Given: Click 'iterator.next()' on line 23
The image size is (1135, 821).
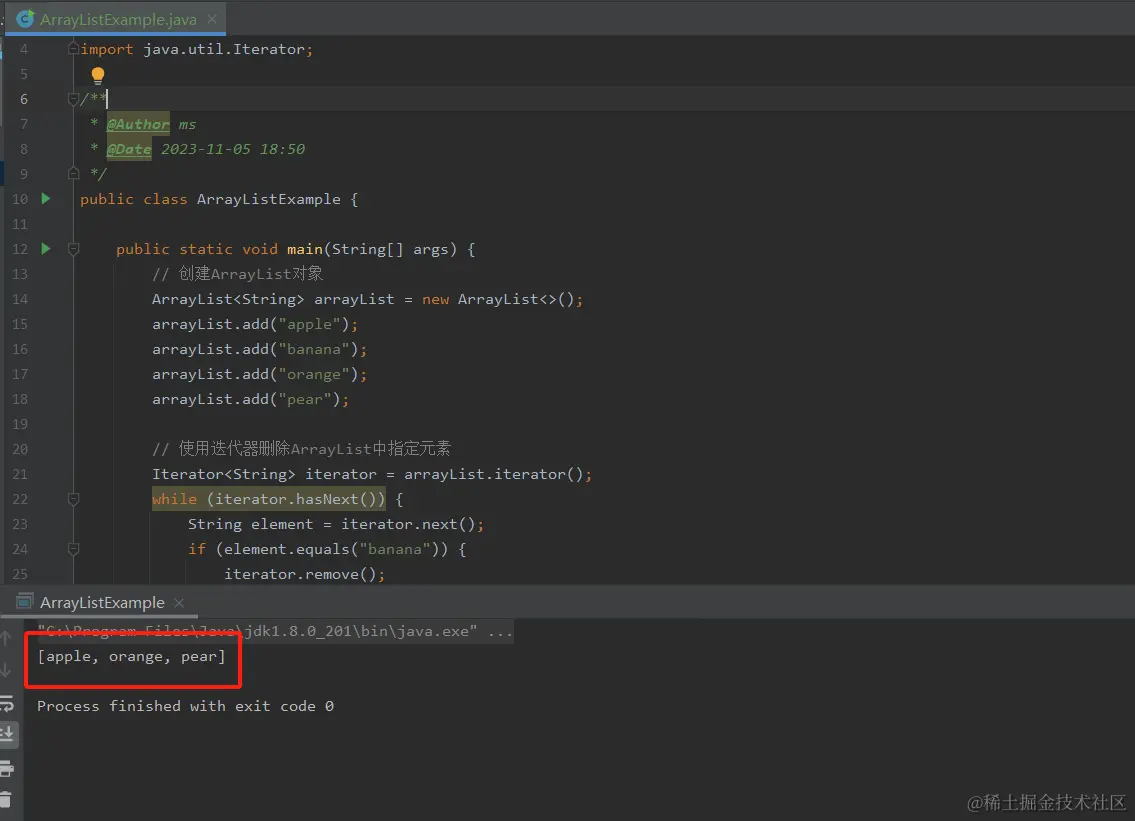Looking at the screenshot, I should [408, 524].
